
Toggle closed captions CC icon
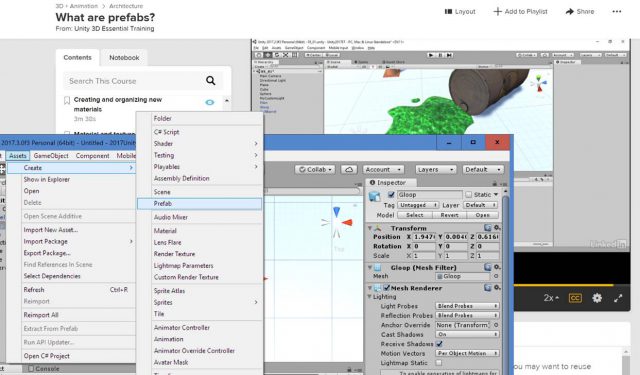[575, 298]
